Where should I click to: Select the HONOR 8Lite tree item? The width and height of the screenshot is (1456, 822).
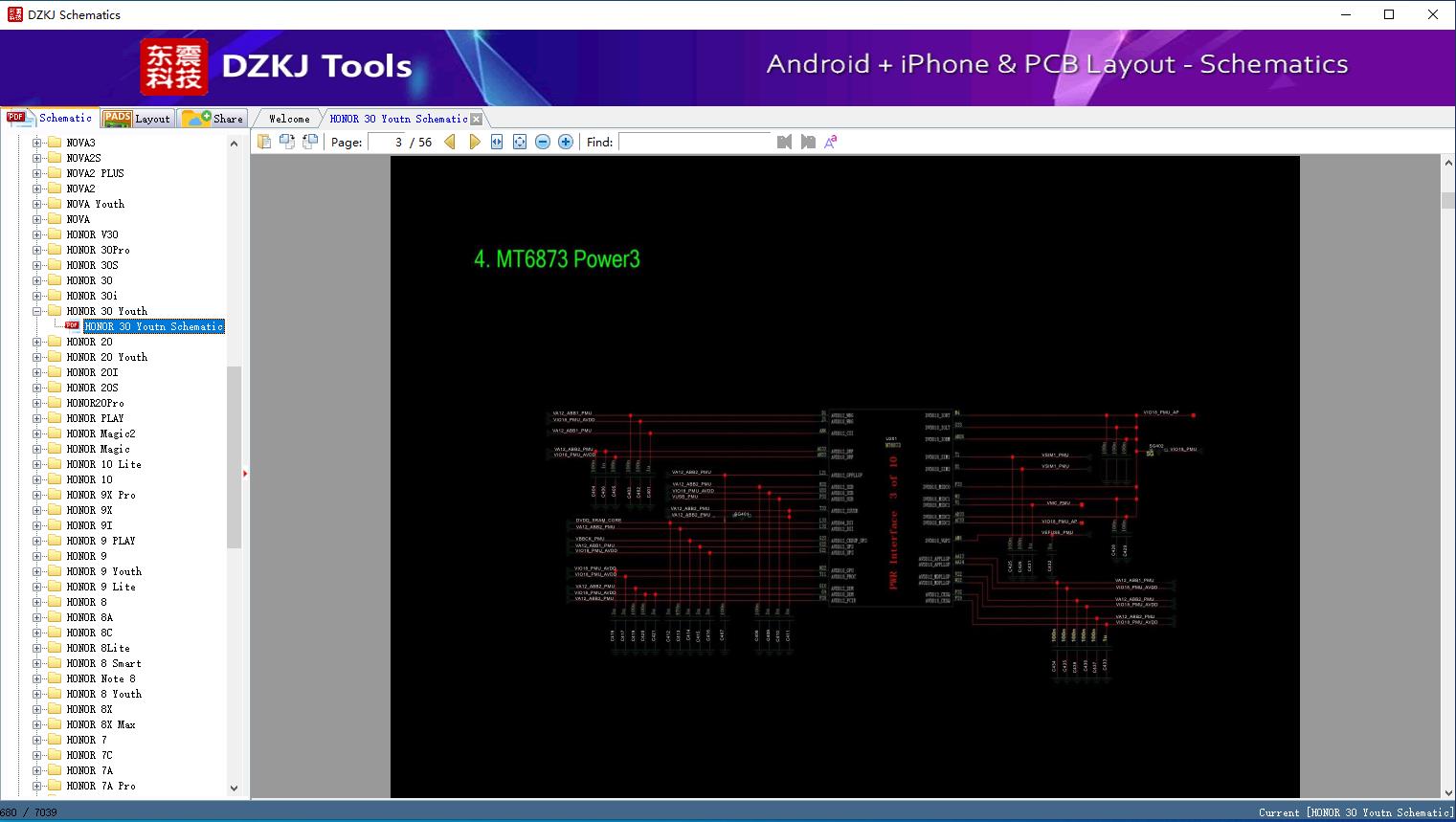[x=99, y=648]
